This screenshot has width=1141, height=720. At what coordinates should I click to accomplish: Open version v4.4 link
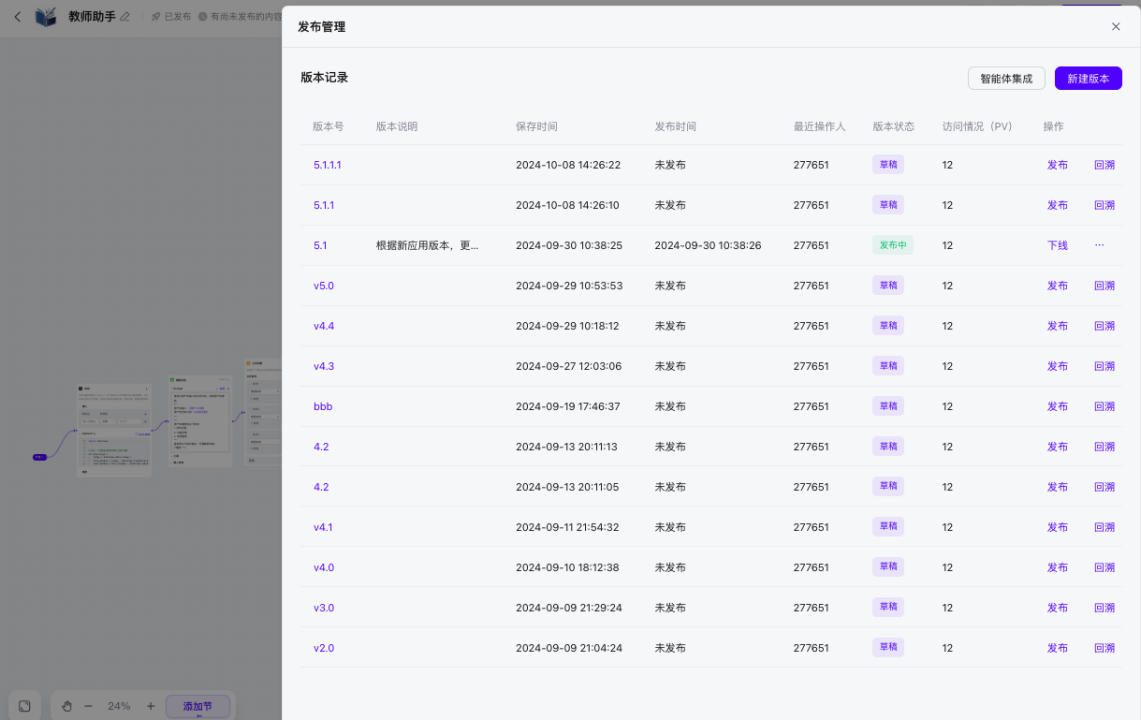coord(324,326)
